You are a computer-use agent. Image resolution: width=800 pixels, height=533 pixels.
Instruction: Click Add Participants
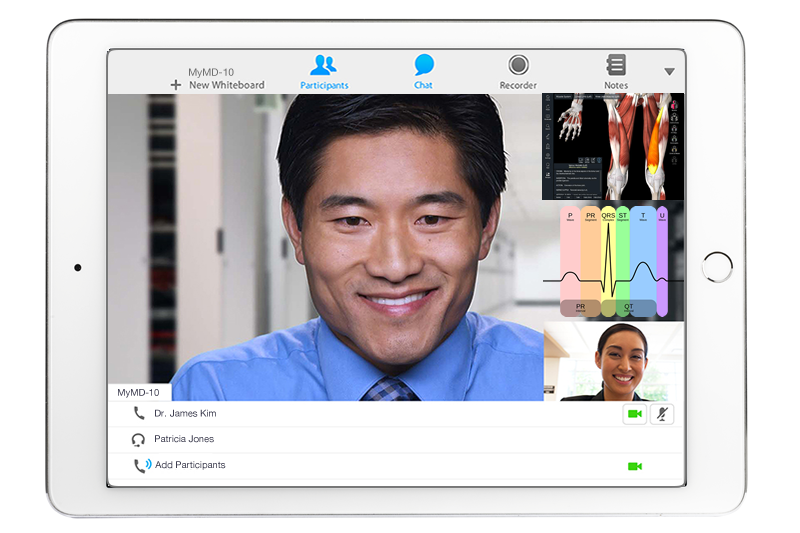[190, 465]
